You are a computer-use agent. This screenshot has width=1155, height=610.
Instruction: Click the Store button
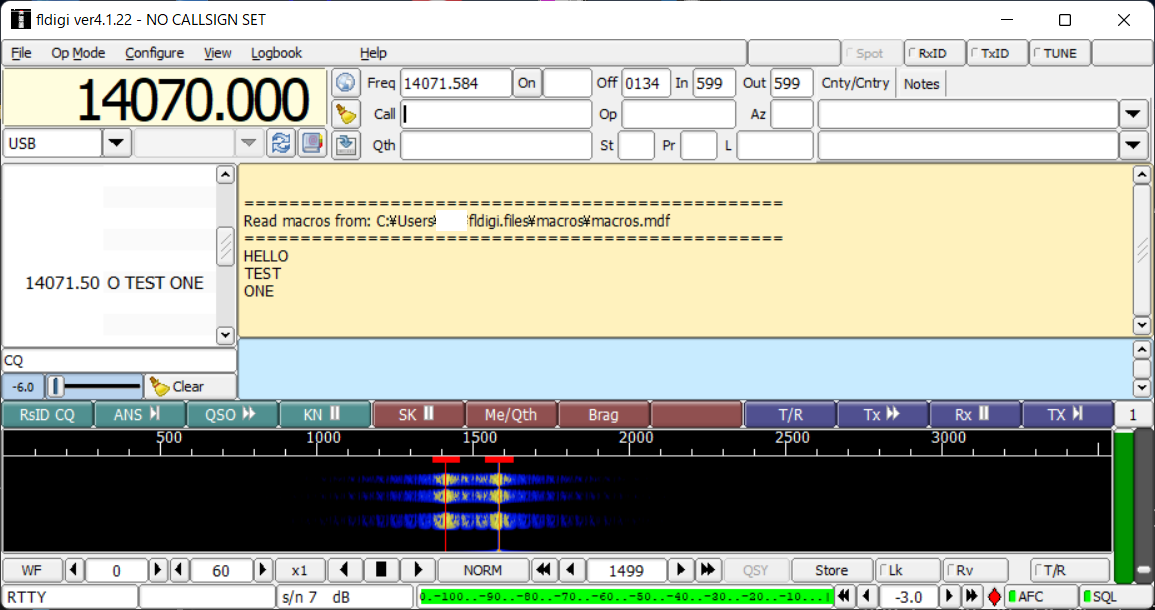click(x=831, y=570)
